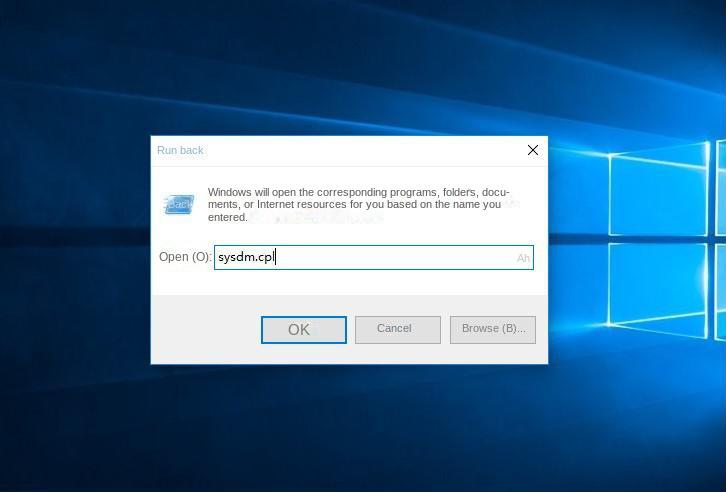Cancel the Run dialog
726x492 pixels.
point(398,330)
